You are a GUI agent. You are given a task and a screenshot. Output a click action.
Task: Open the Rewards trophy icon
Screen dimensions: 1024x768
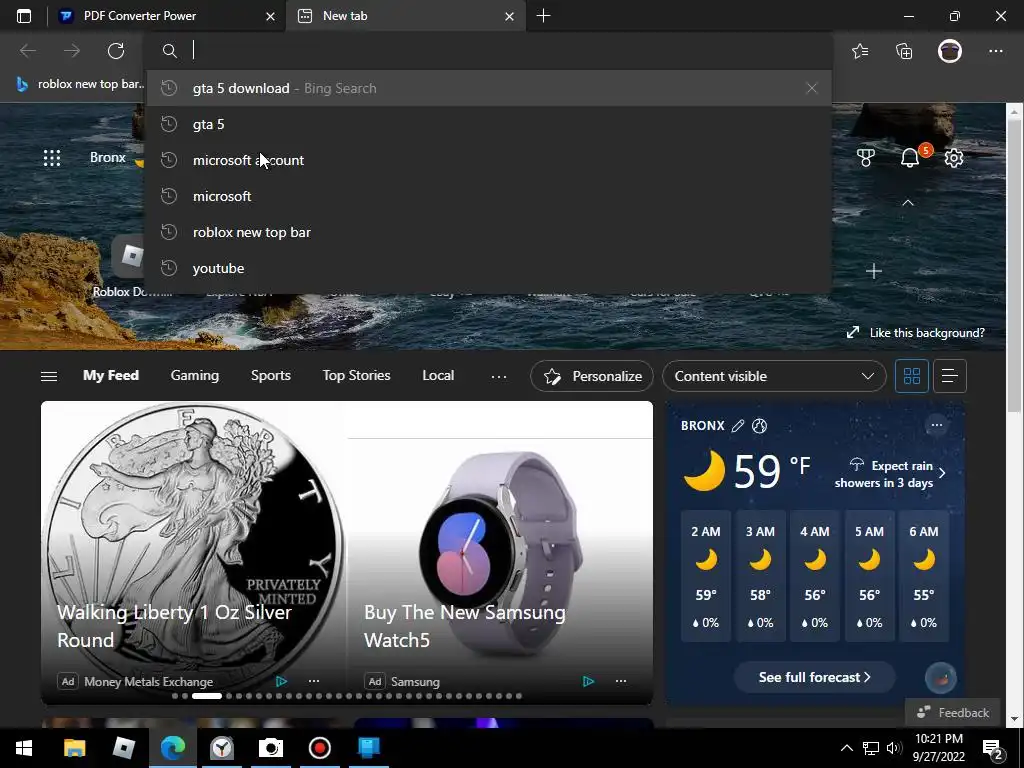pyautogui.click(x=865, y=157)
